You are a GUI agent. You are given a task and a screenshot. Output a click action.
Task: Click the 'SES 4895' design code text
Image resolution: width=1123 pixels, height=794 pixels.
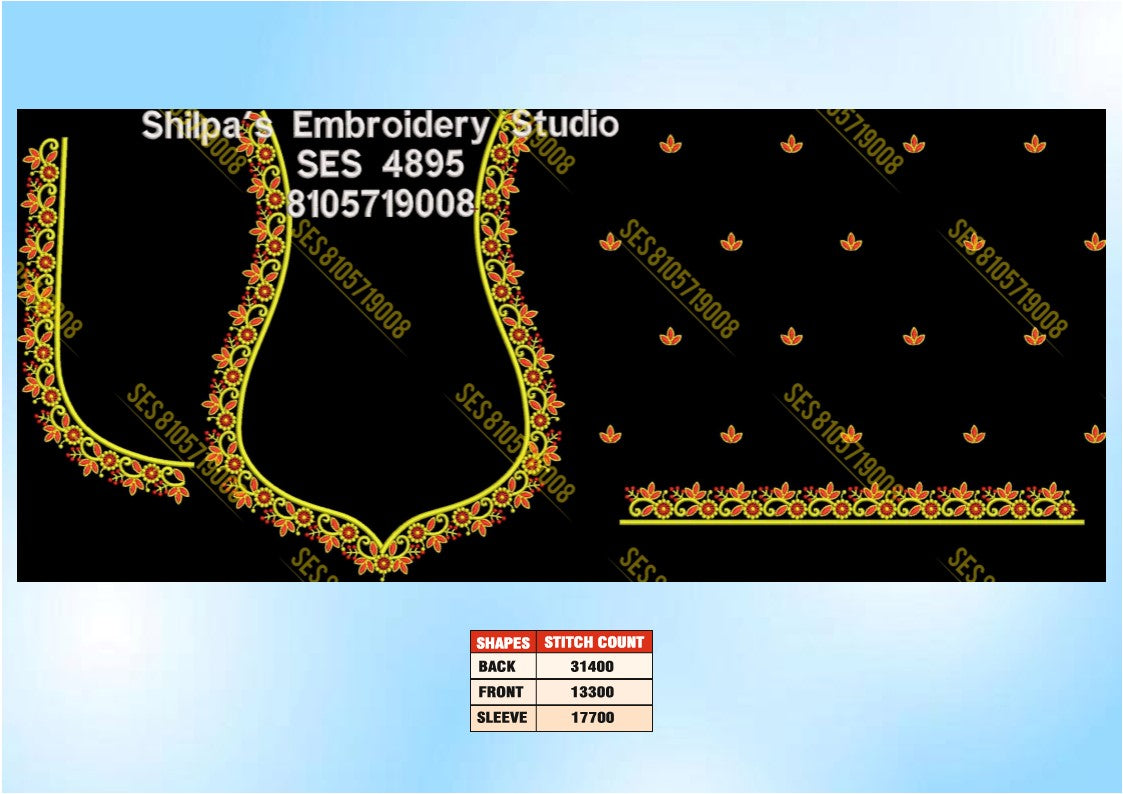click(380, 164)
